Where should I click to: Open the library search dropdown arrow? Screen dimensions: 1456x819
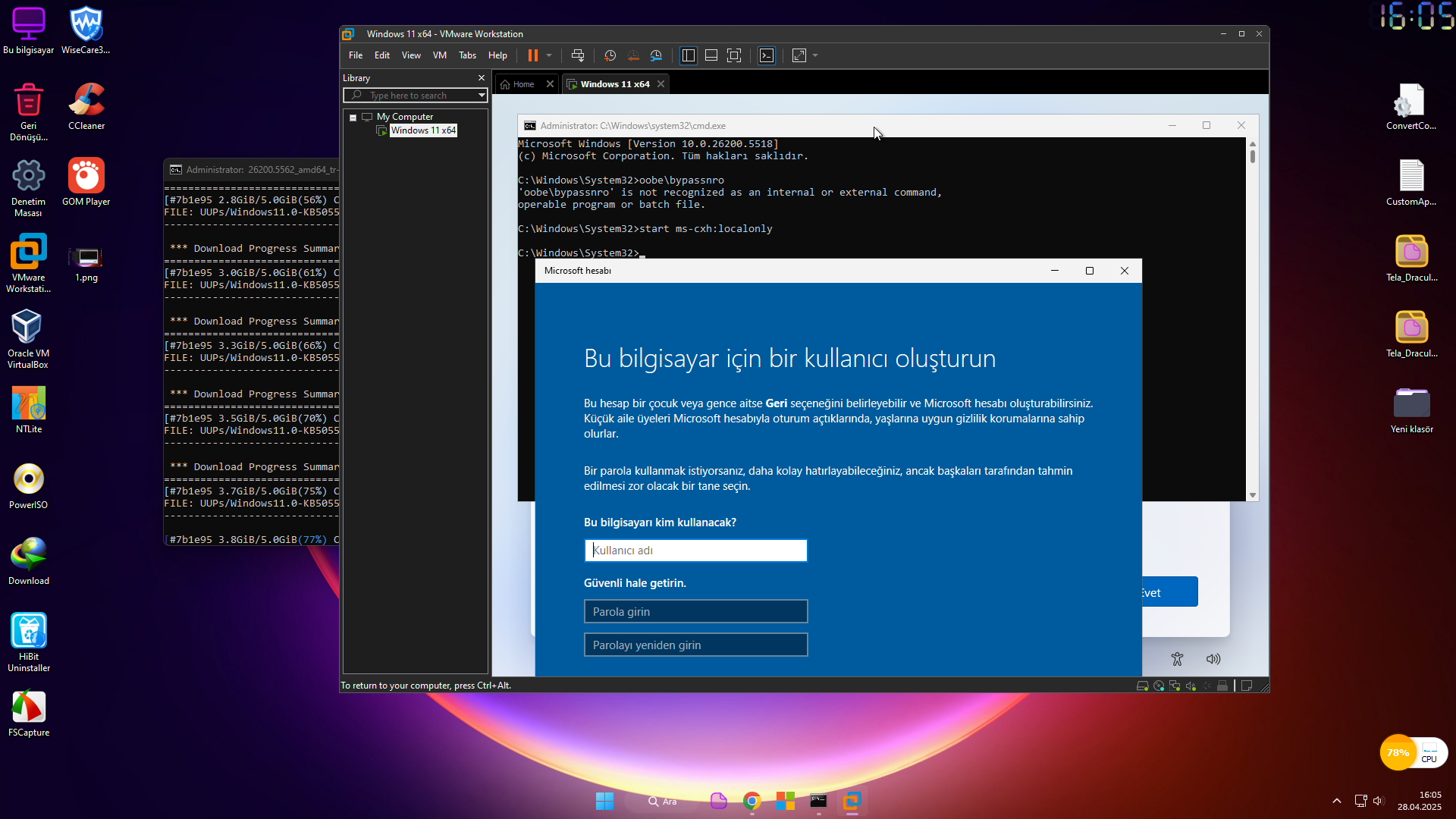point(481,96)
